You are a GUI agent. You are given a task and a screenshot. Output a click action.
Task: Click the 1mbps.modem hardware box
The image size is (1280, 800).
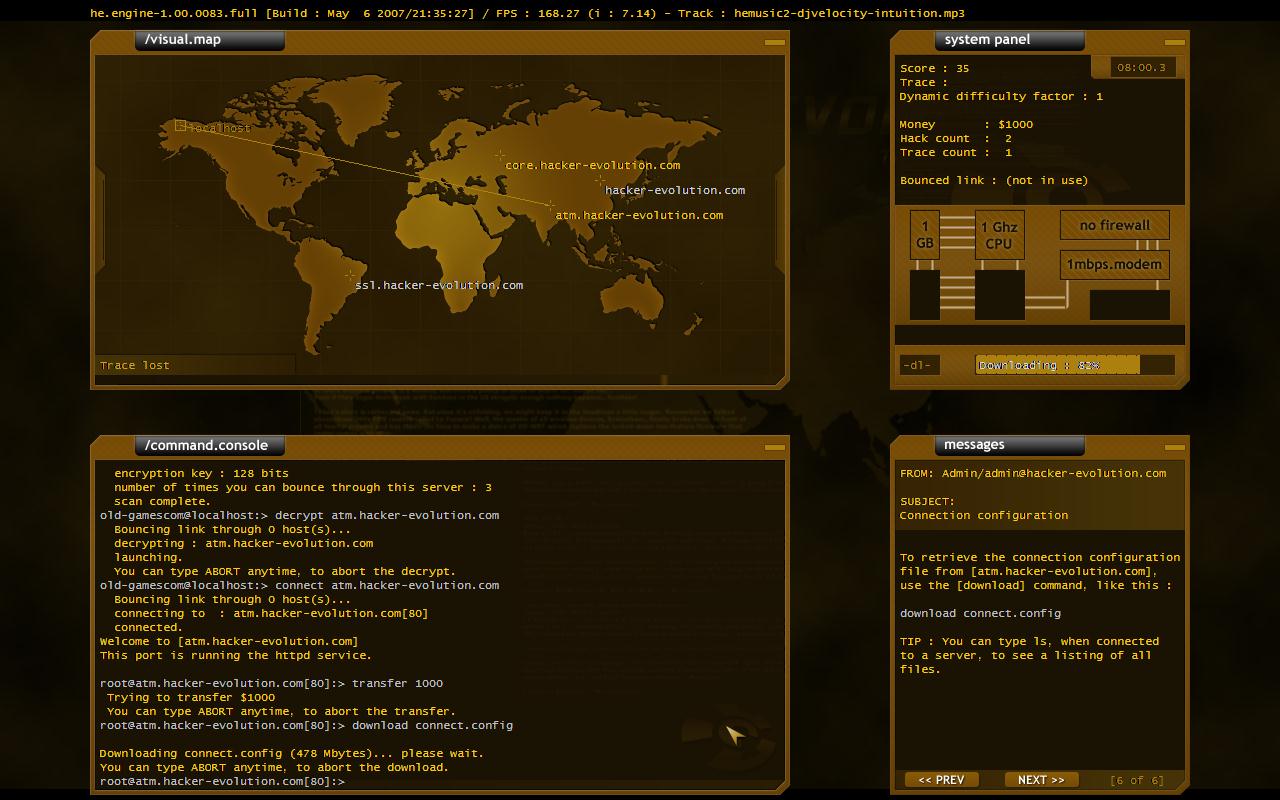point(1114,265)
